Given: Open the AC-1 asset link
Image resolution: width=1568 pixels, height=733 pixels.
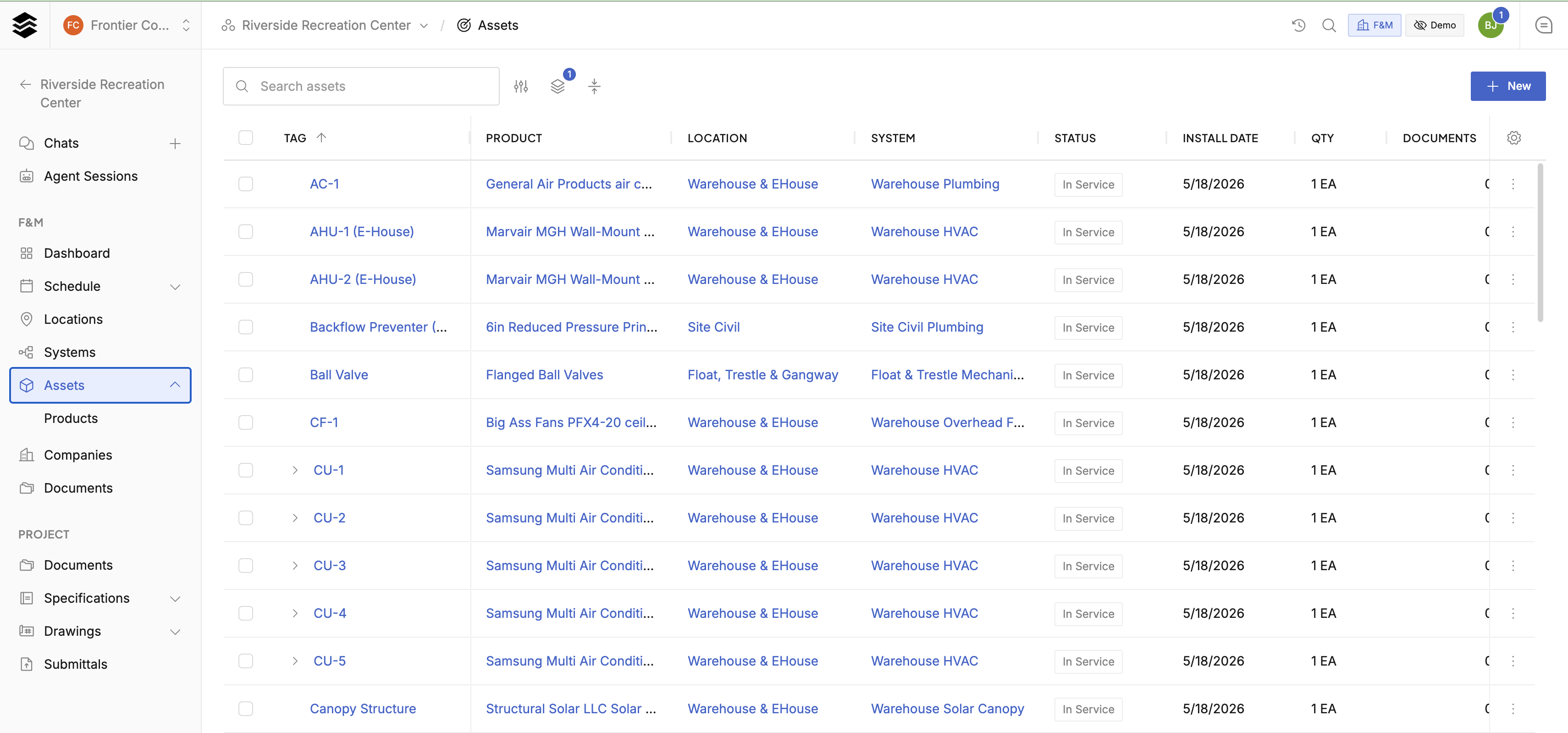Looking at the screenshot, I should coord(325,184).
